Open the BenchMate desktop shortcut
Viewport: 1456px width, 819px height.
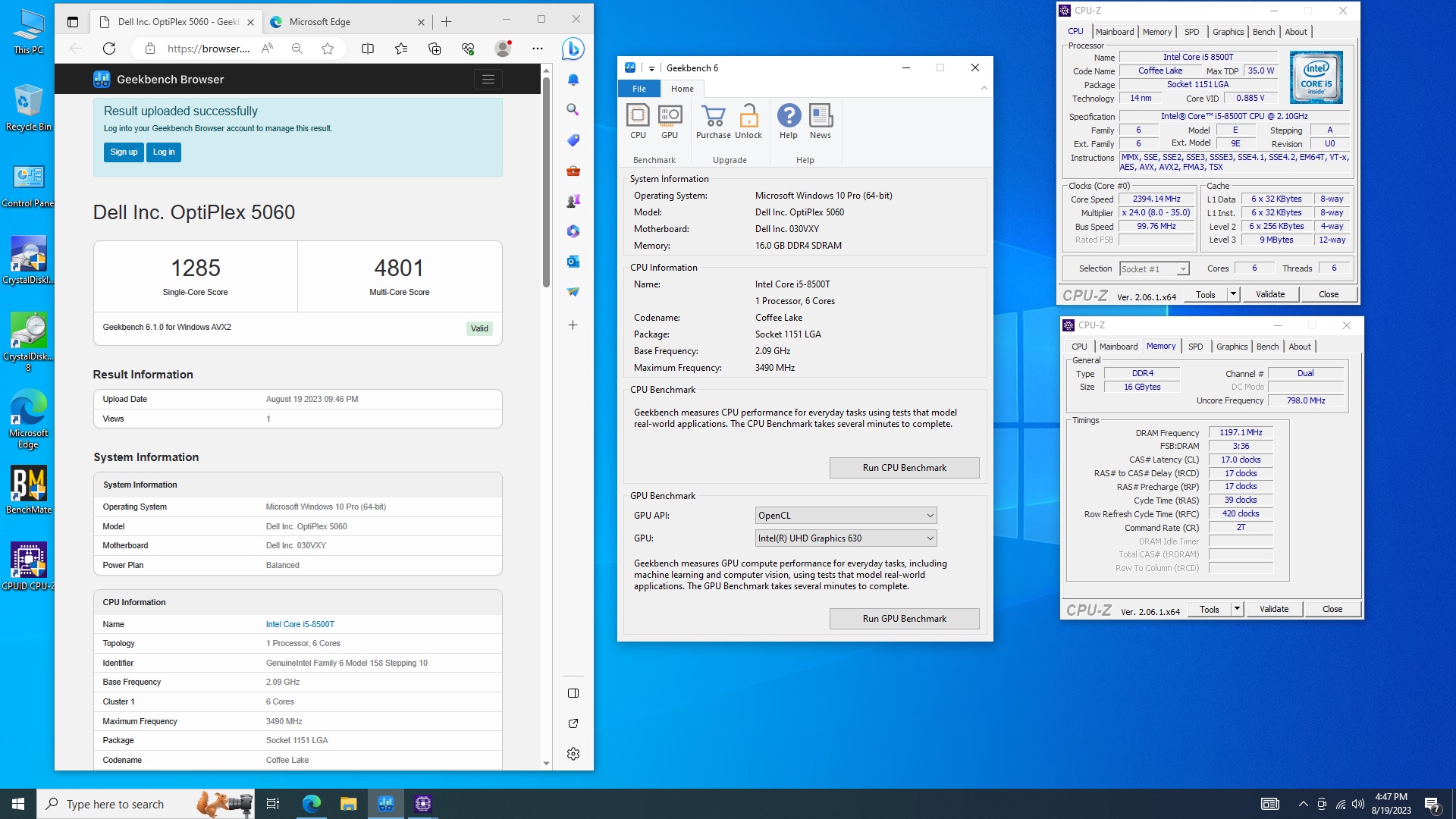(28, 490)
